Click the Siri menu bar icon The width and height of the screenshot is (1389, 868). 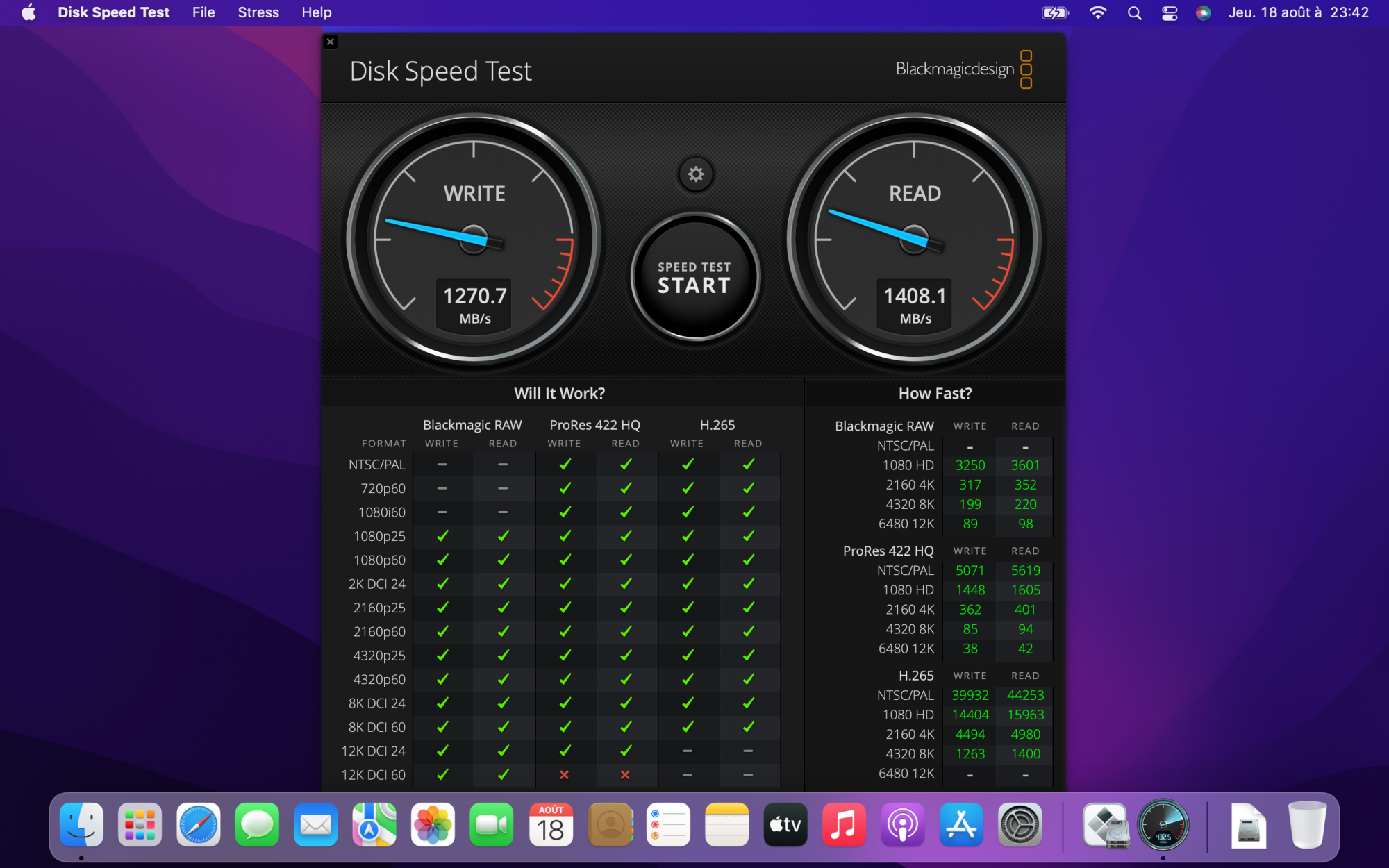[1204, 12]
